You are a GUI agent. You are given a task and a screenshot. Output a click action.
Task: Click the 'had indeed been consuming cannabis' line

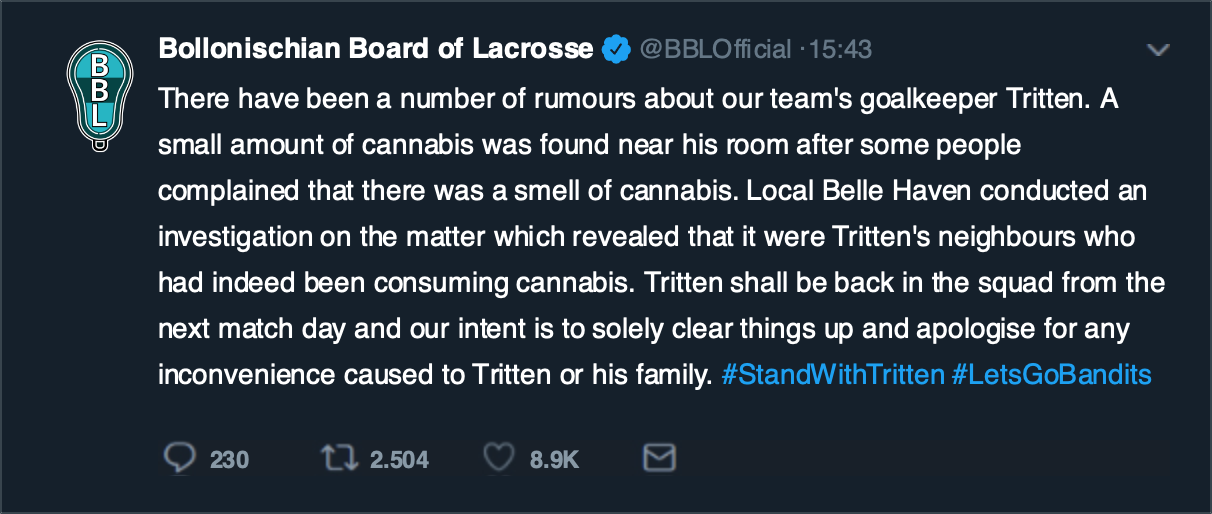point(397,282)
